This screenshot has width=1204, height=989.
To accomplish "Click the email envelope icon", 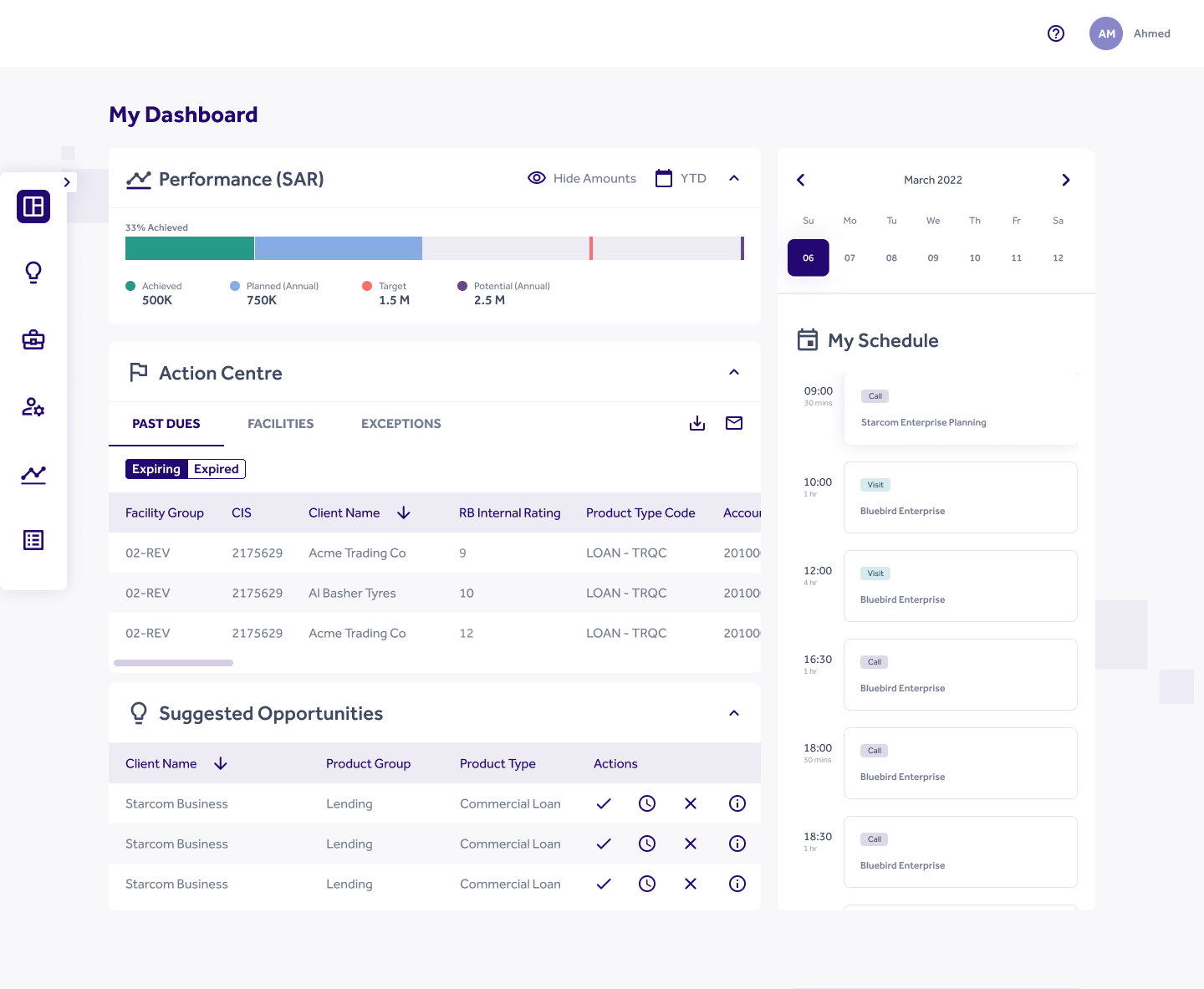I will (734, 423).
